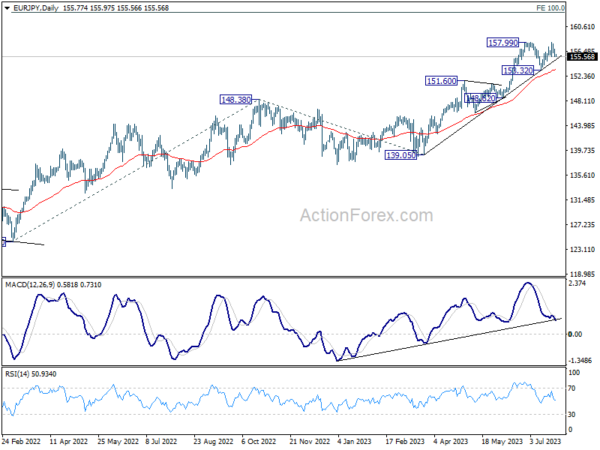The width and height of the screenshot is (600, 450).
Task: Click the MACD 0.00 scale value
Action: coord(576,334)
